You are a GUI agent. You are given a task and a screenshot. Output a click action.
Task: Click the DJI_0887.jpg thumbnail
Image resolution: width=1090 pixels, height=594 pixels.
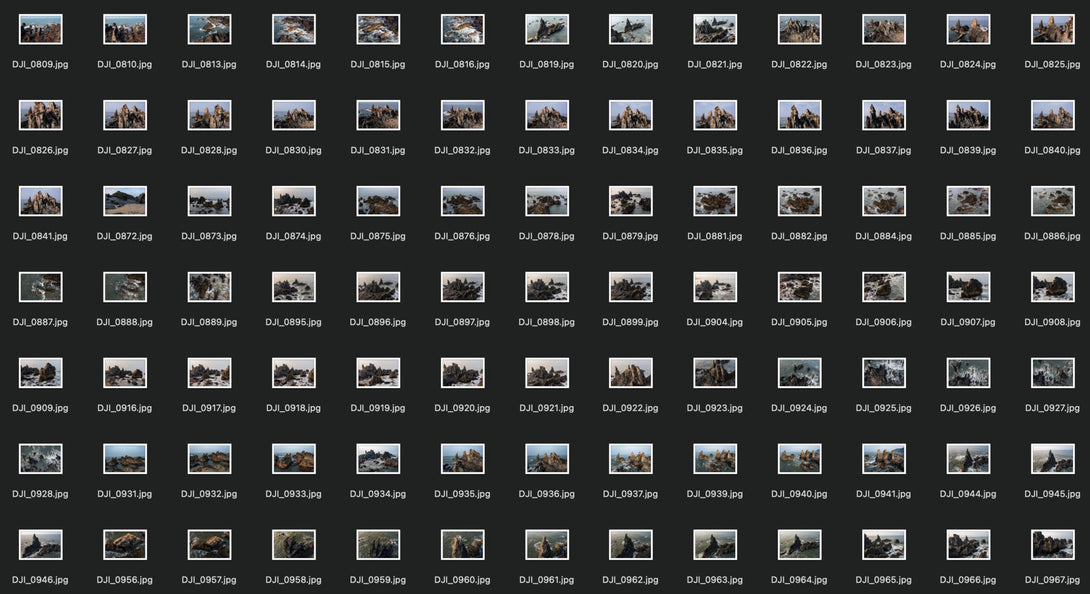[40, 287]
